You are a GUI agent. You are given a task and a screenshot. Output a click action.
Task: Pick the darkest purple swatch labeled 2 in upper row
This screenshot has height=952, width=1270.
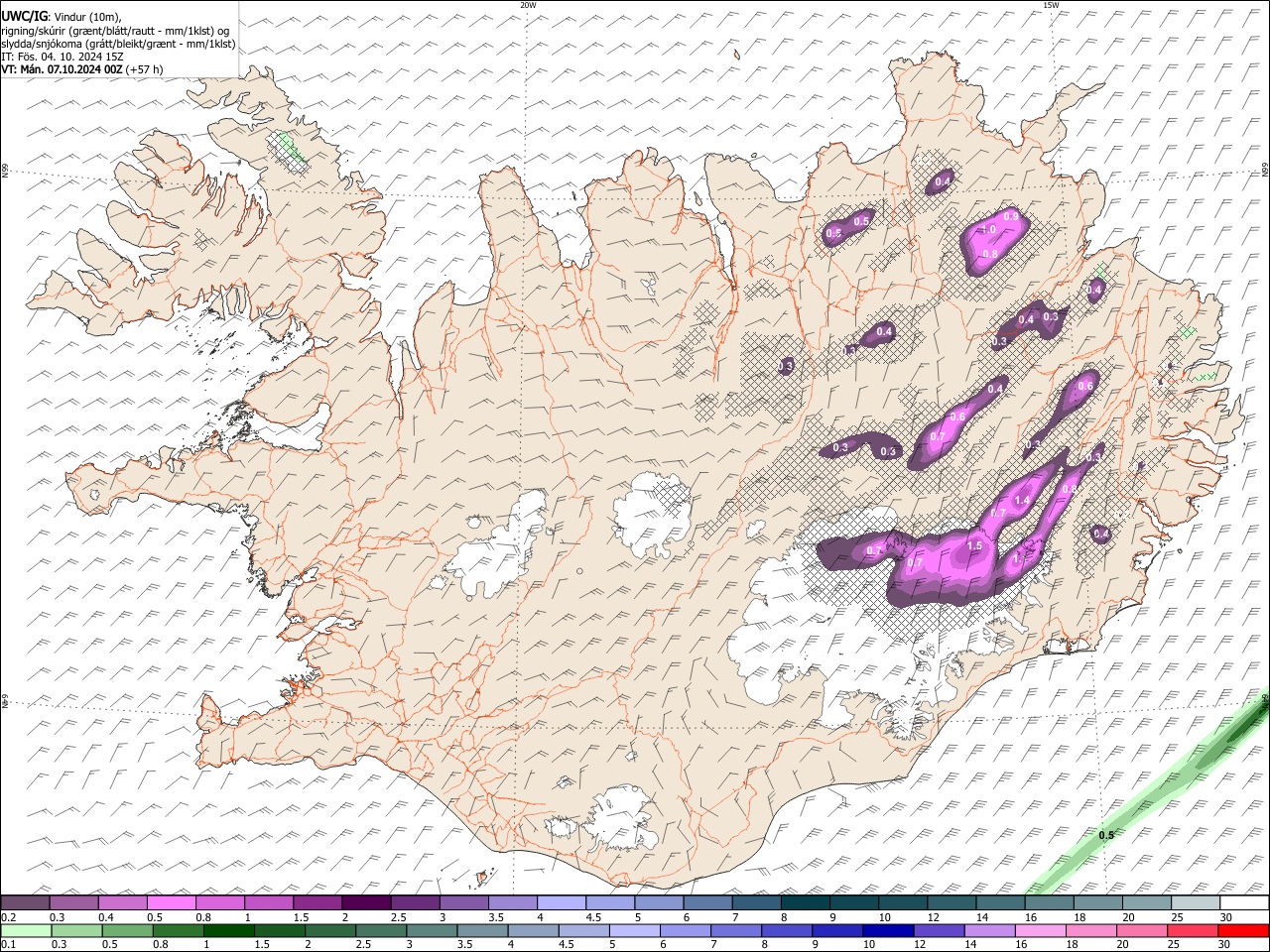[366, 902]
